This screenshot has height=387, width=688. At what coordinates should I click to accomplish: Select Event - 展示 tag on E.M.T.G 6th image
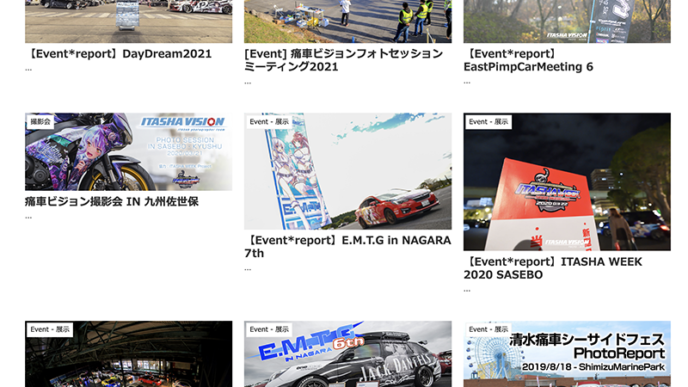pyautogui.click(x=269, y=330)
